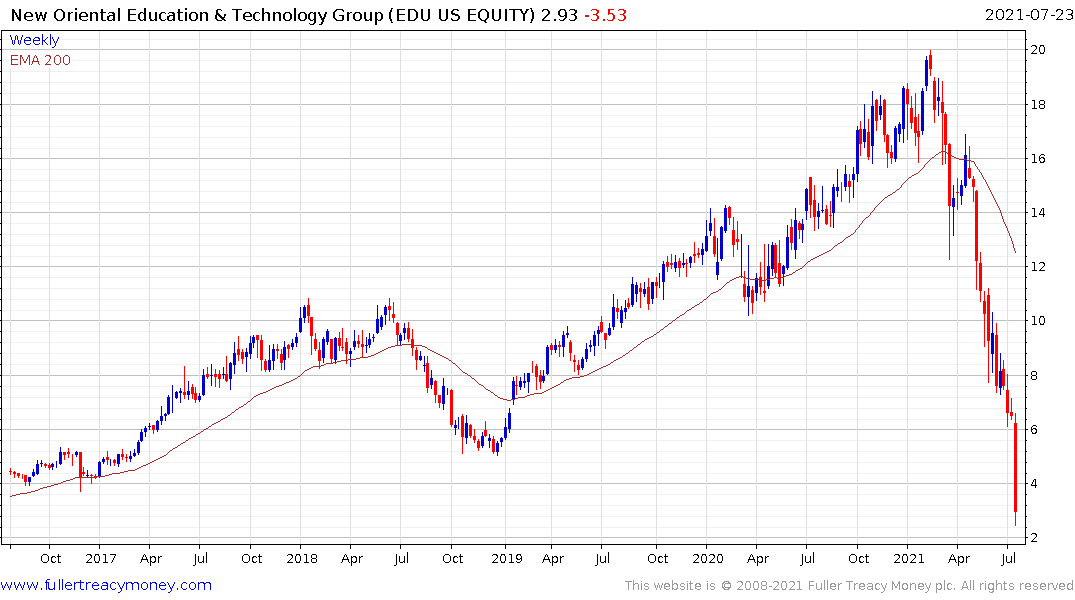
Task: Click the 12 price axis label
Action: (1038, 267)
